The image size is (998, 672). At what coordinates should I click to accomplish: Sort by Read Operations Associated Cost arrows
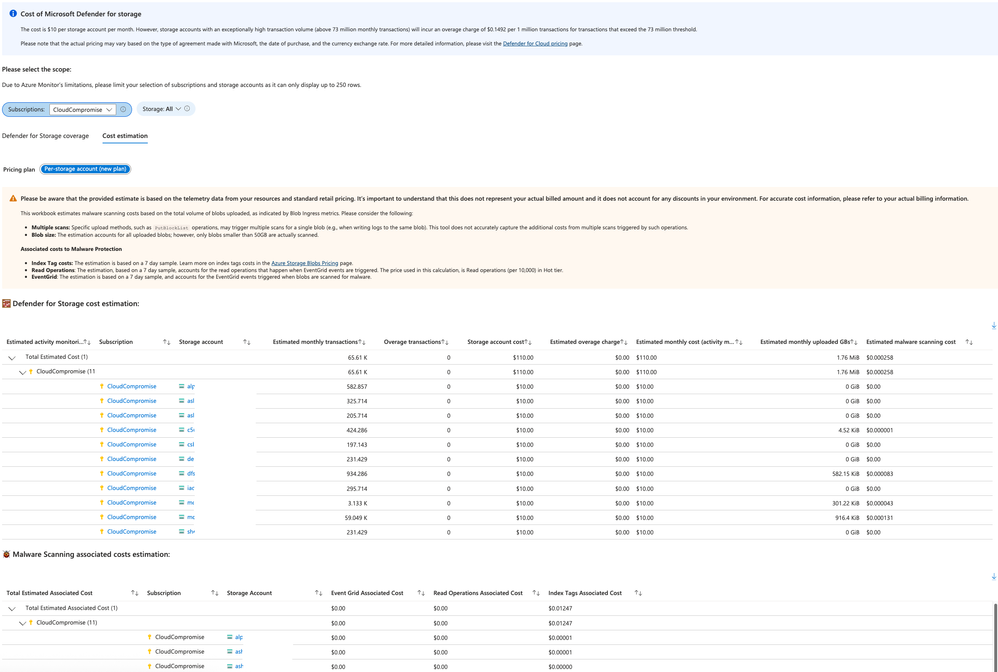pyautogui.click(x=536, y=593)
